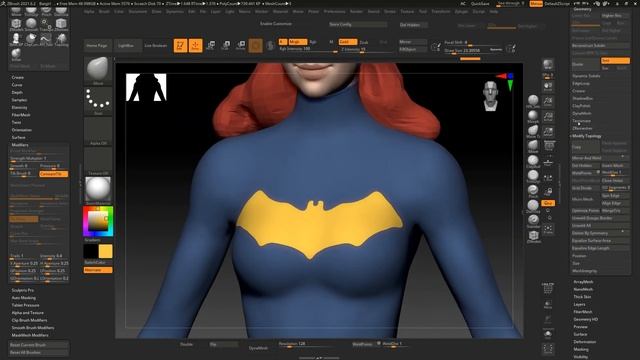Select the yellow main color swatch
The height and width of the screenshot is (360, 640).
(x=105, y=251)
